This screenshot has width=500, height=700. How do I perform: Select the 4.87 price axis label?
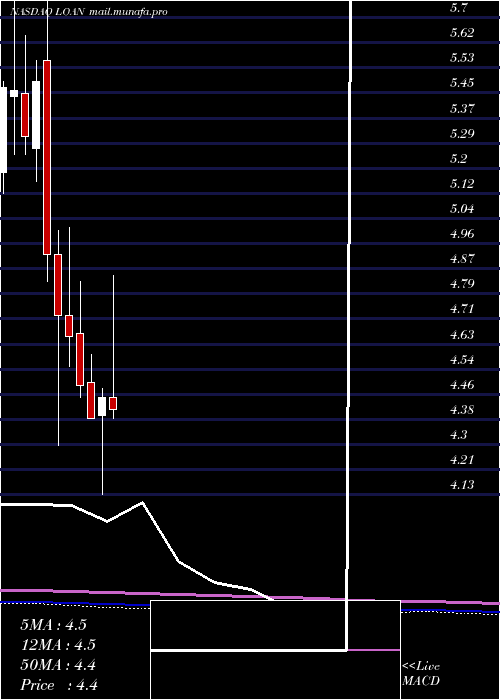click(x=462, y=258)
